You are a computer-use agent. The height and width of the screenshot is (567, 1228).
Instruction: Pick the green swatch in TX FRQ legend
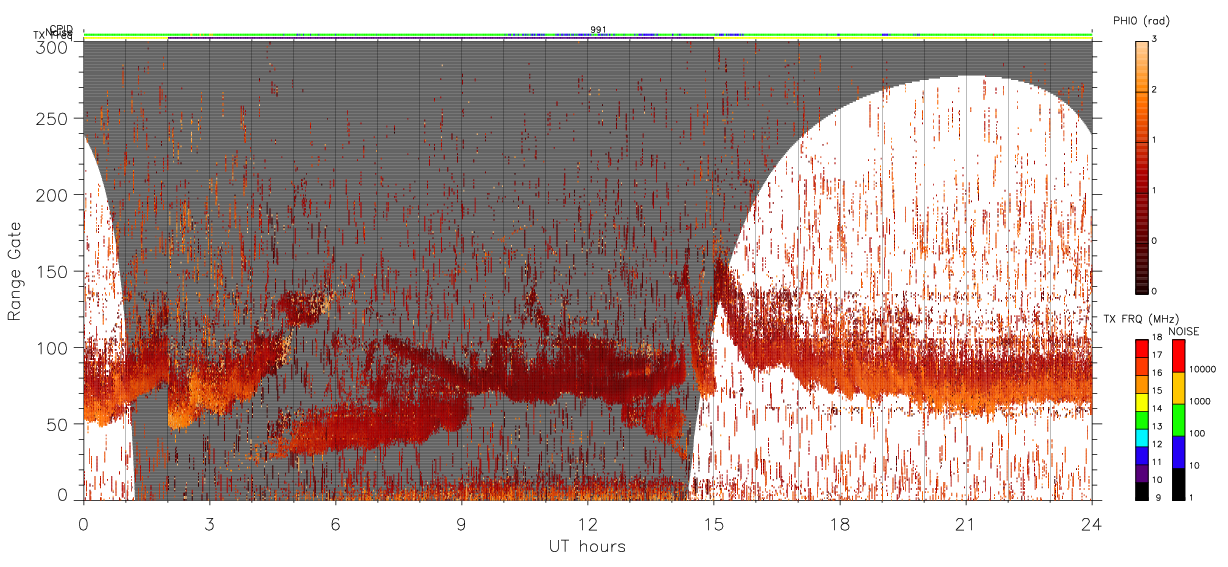pyautogui.click(x=1142, y=420)
